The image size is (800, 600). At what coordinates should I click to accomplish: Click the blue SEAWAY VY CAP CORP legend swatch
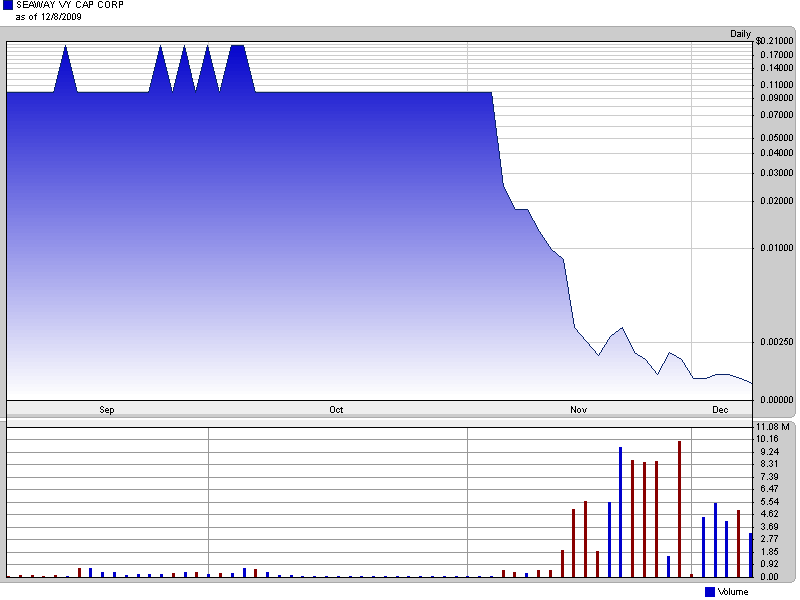[8, 5]
